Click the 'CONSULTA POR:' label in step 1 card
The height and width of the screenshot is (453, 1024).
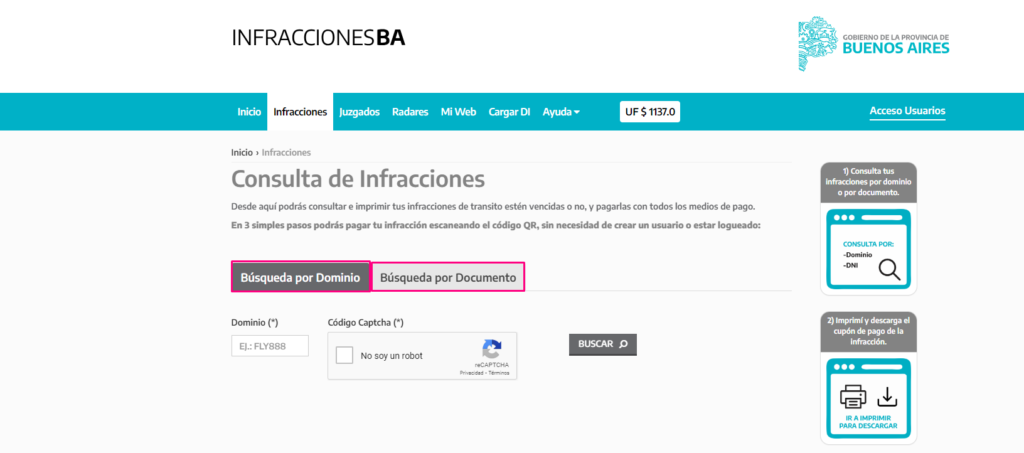tap(868, 244)
